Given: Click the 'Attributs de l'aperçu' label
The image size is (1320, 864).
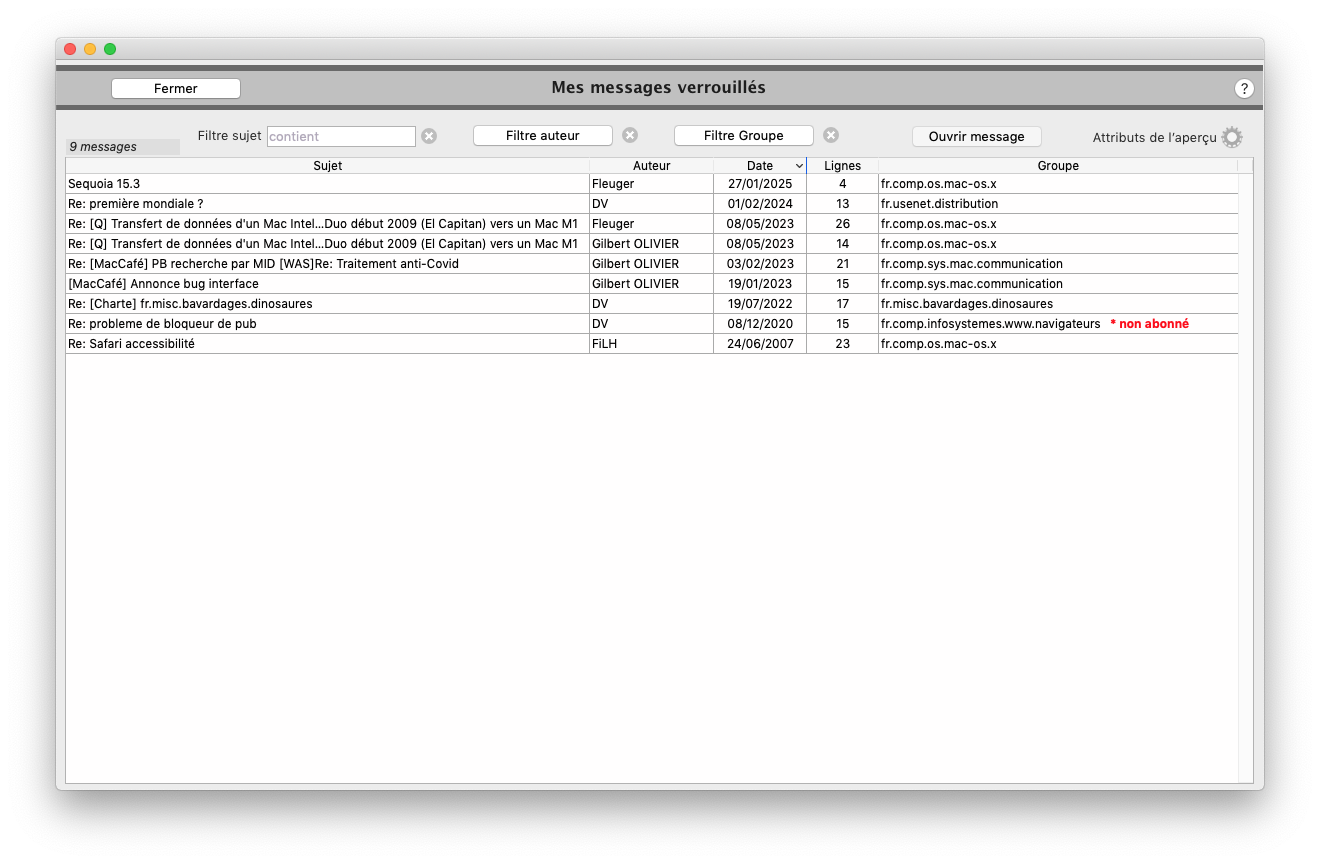Looking at the screenshot, I should click(1154, 138).
